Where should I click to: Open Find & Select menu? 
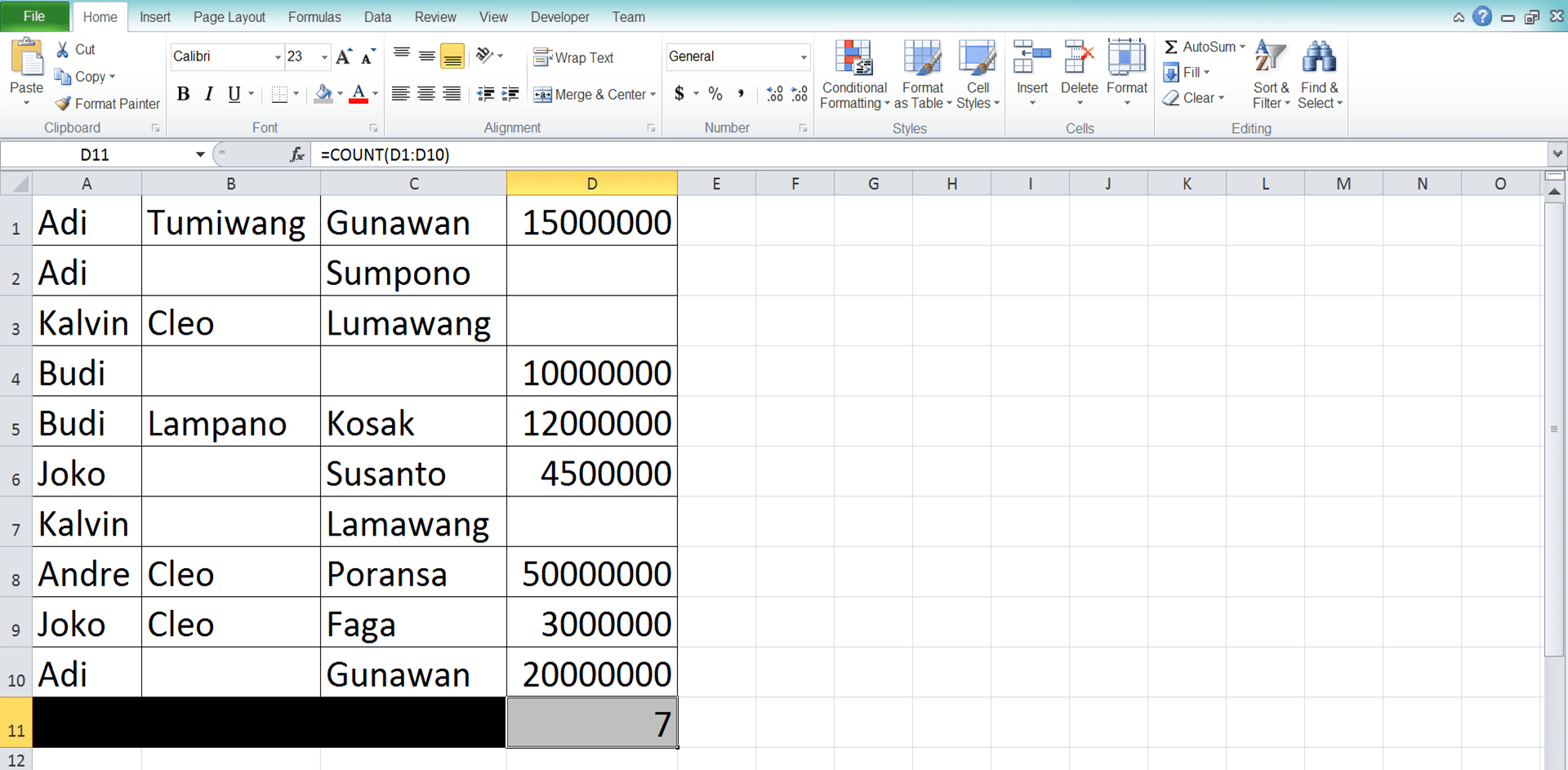pyautogui.click(x=1320, y=74)
